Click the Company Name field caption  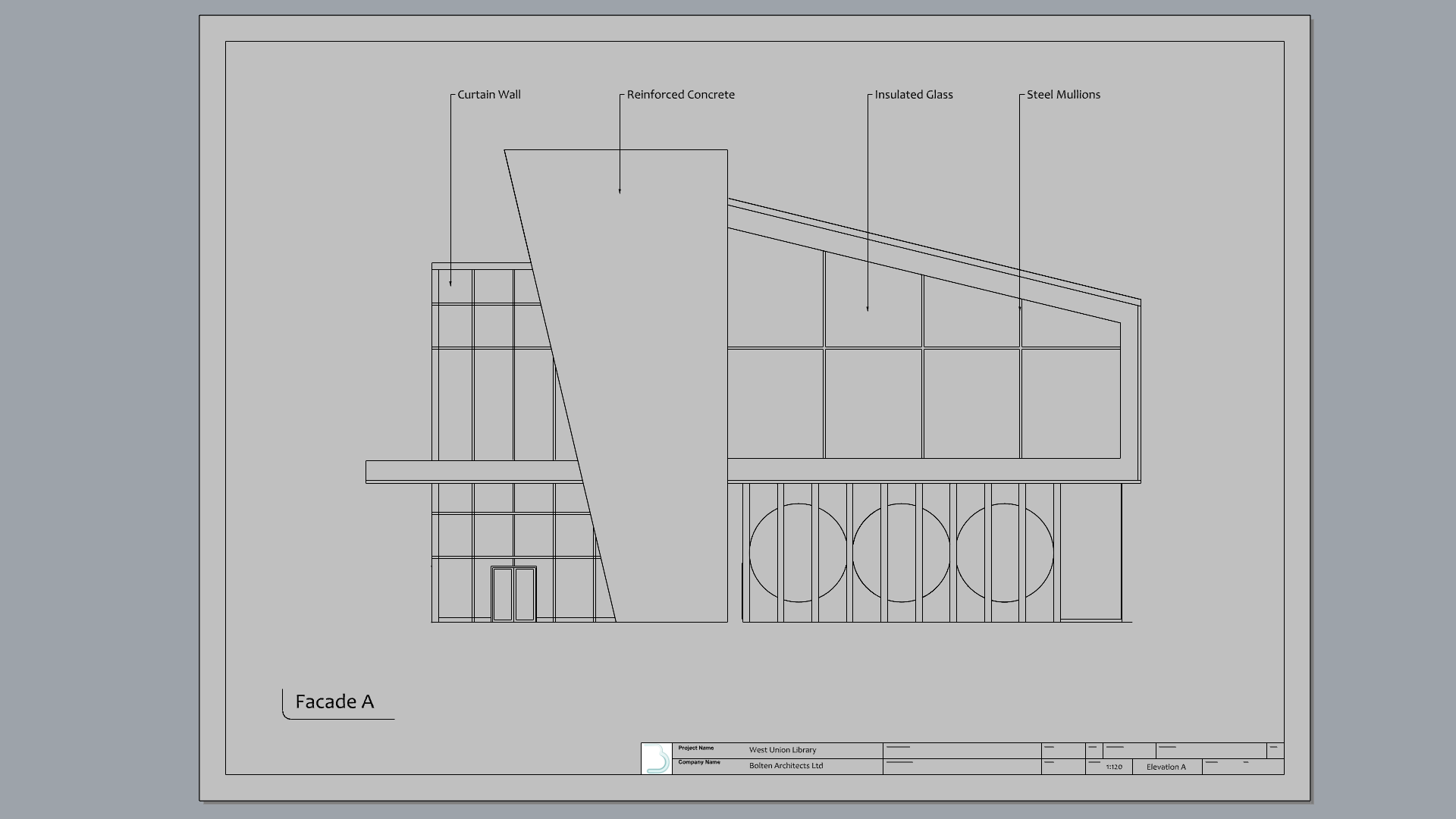(x=698, y=762)
